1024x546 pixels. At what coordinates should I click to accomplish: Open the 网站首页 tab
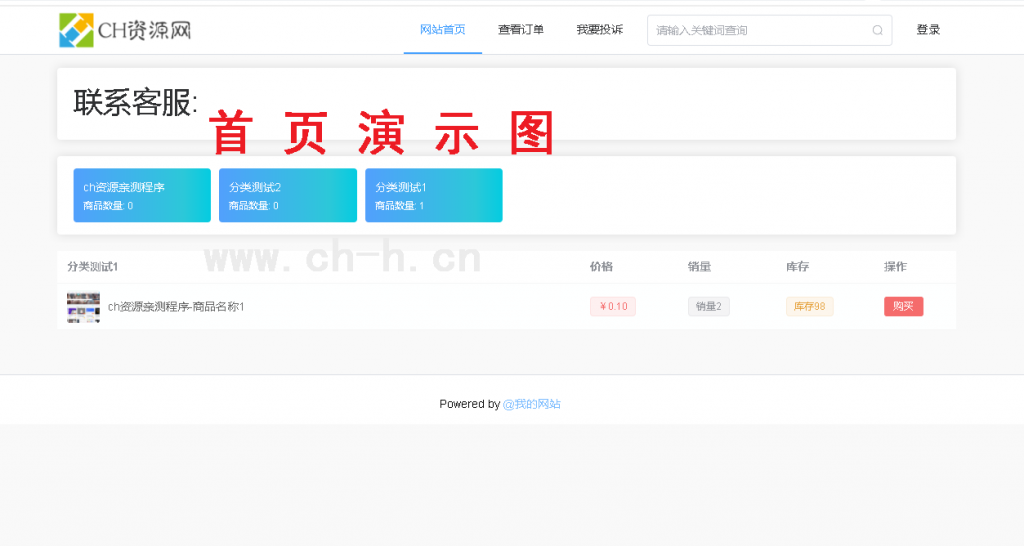click(x=443, y=29)
